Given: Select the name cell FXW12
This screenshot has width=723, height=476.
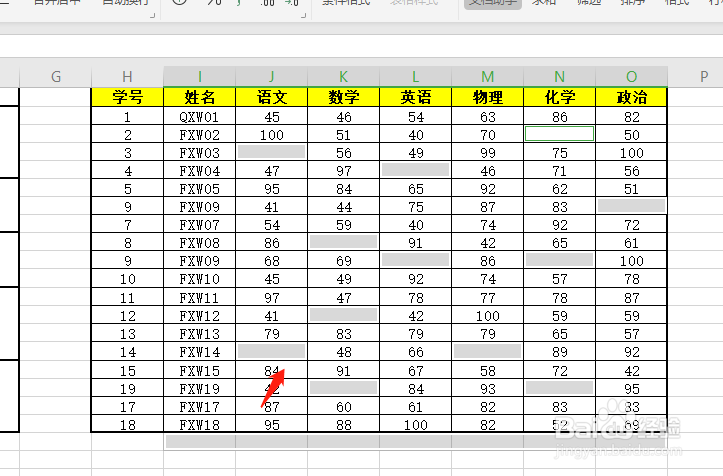Looking at the screenshot, I should [x=200, y=315].
